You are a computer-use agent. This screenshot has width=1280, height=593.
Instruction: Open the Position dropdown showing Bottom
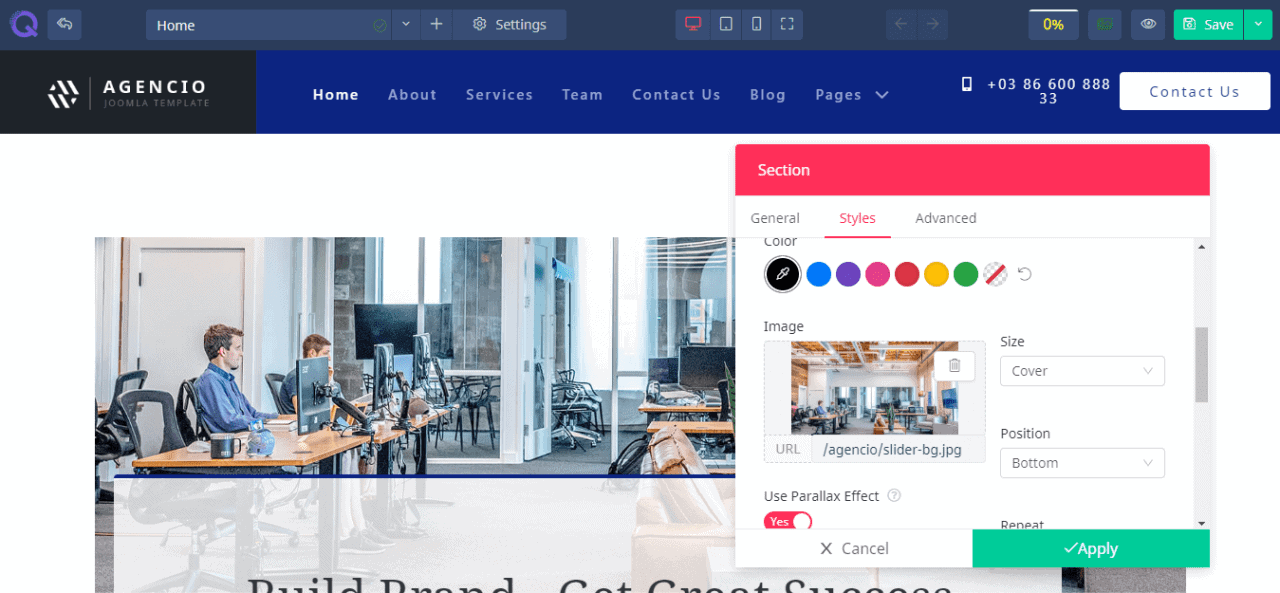(x=1082, y=463)
